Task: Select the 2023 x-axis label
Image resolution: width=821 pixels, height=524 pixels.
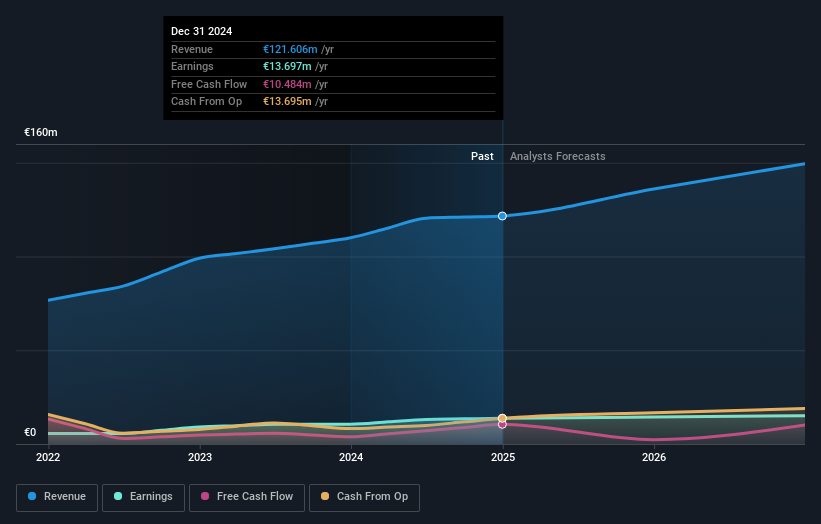Action: point(200,457)
